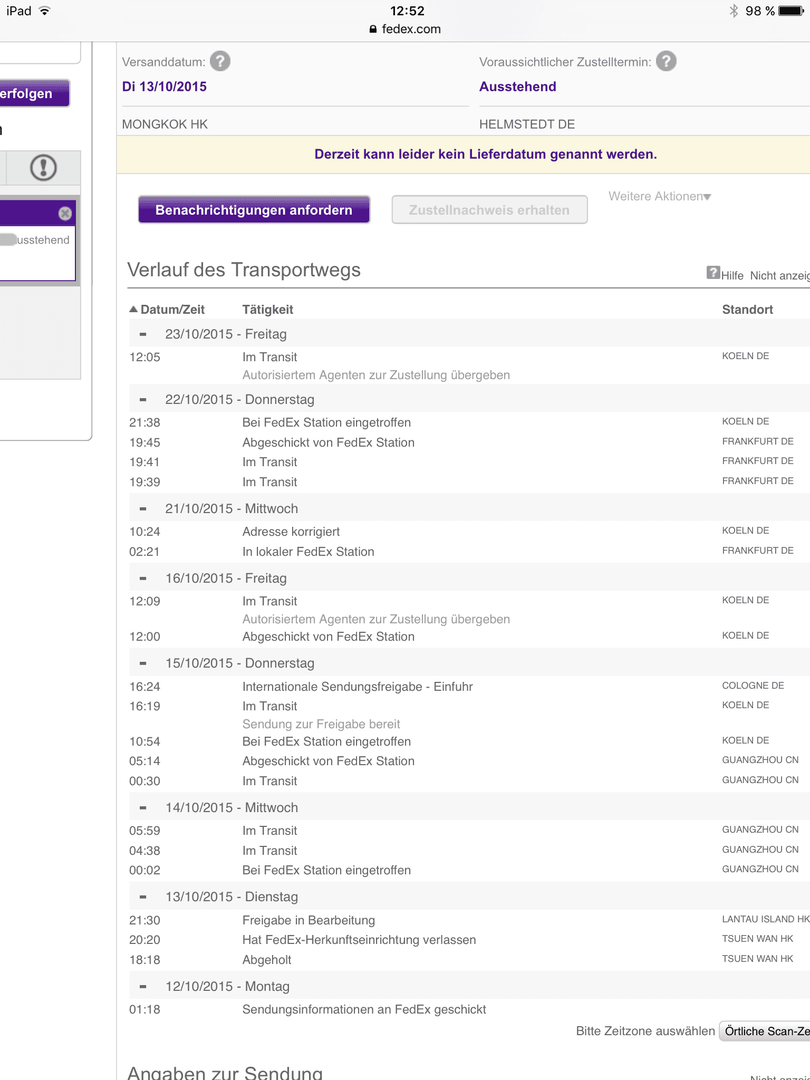Screen dimensions: 810x1080
Task: Select 'Sendung zur Freigabe bereit' note
Action: pyautogui.click(x=321, y=724)
